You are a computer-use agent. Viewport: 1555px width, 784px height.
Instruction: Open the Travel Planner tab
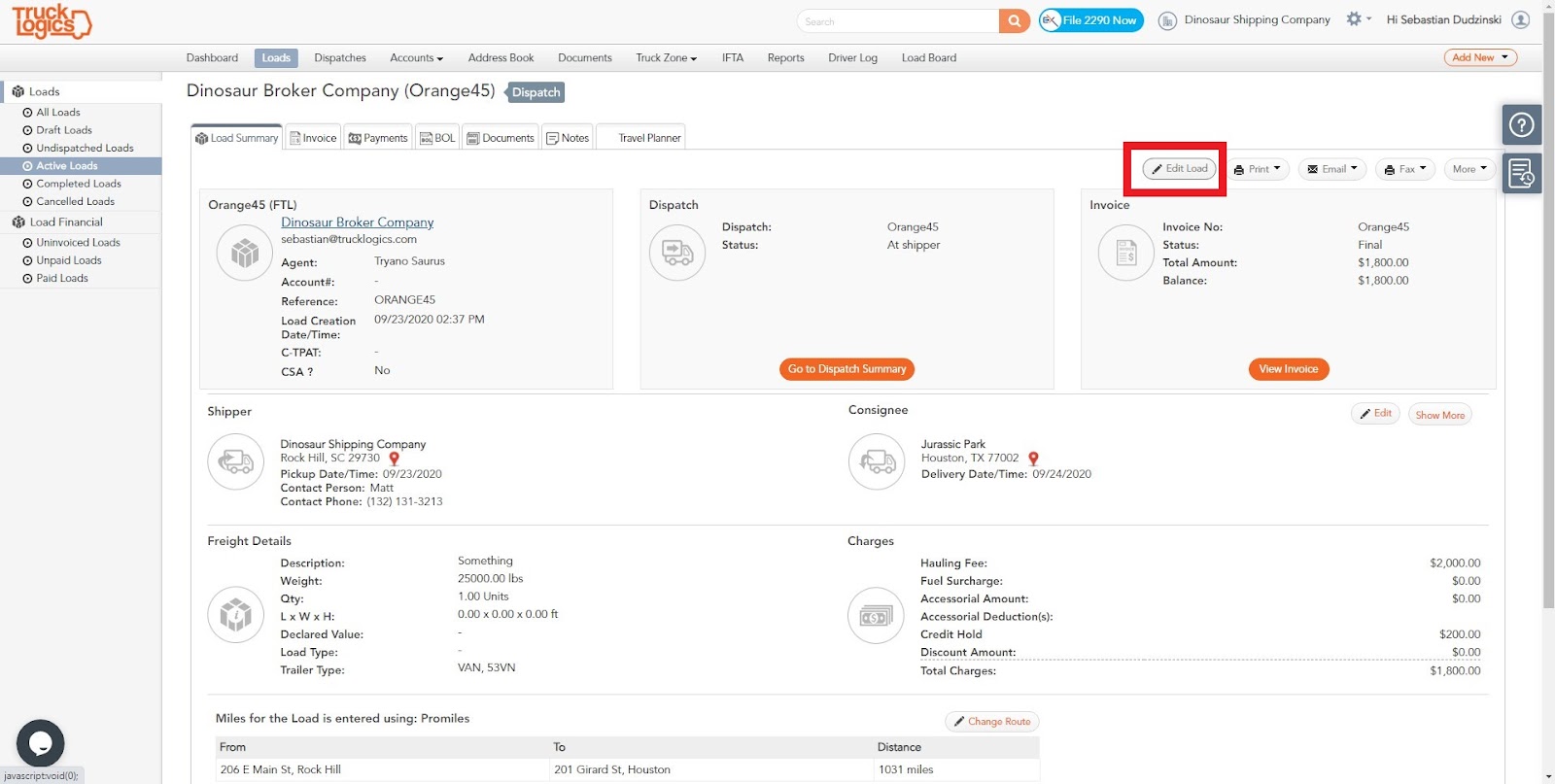pos(640,138)
